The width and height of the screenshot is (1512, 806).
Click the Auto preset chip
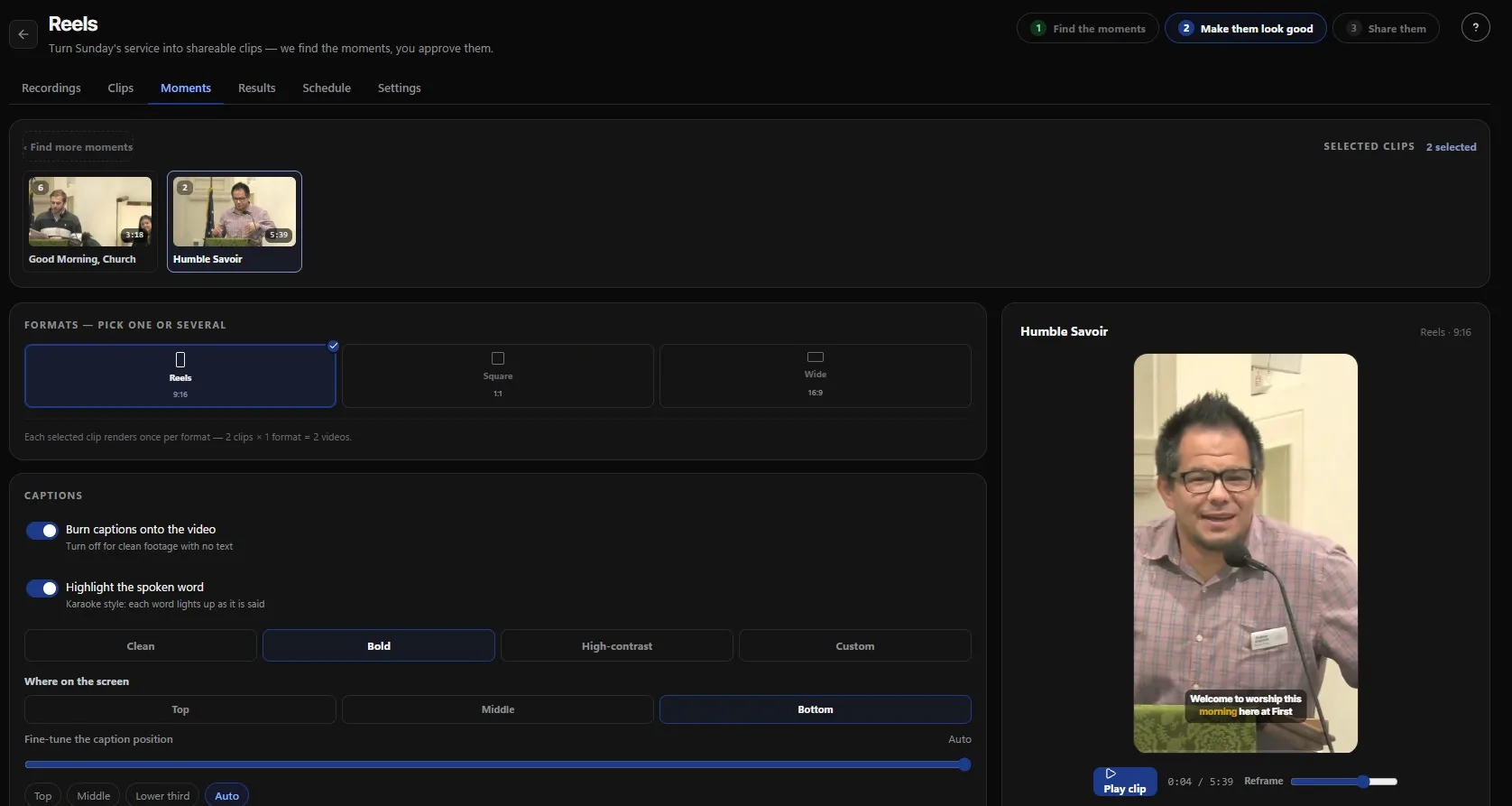[227, 795]
